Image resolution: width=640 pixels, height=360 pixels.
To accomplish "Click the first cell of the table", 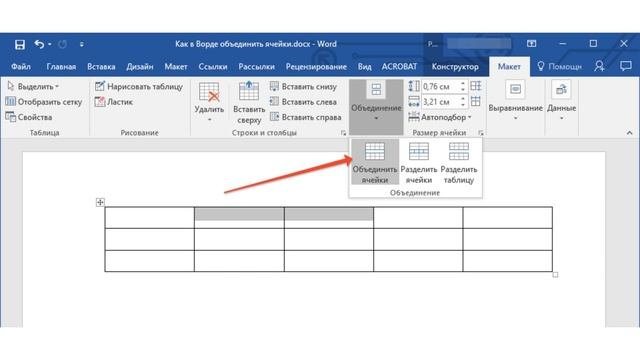I will point(149,218).
